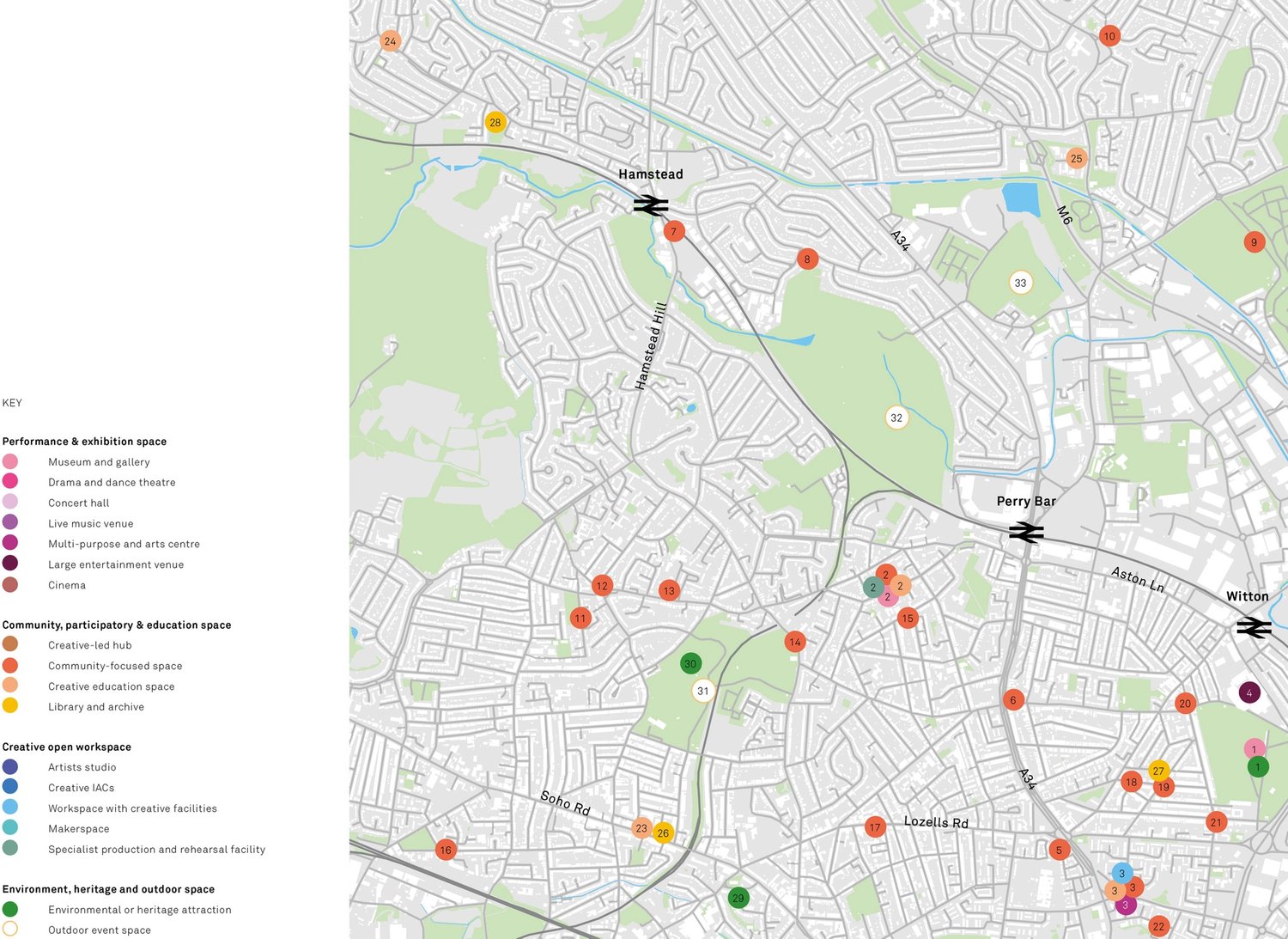The image size is (1288, 939).
Task: Click the 'Soho Rd' road label
Action: 565,803
